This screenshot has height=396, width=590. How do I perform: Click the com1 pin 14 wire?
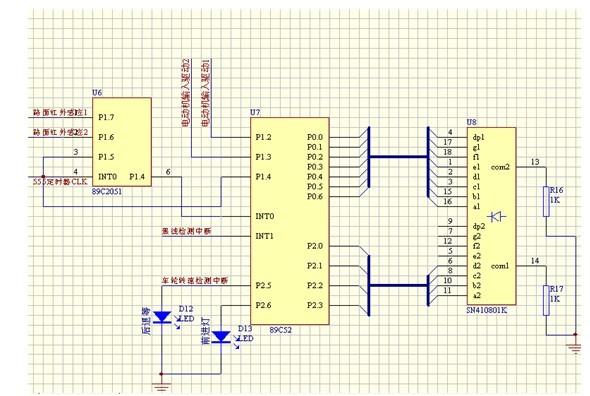coord(531,266)
